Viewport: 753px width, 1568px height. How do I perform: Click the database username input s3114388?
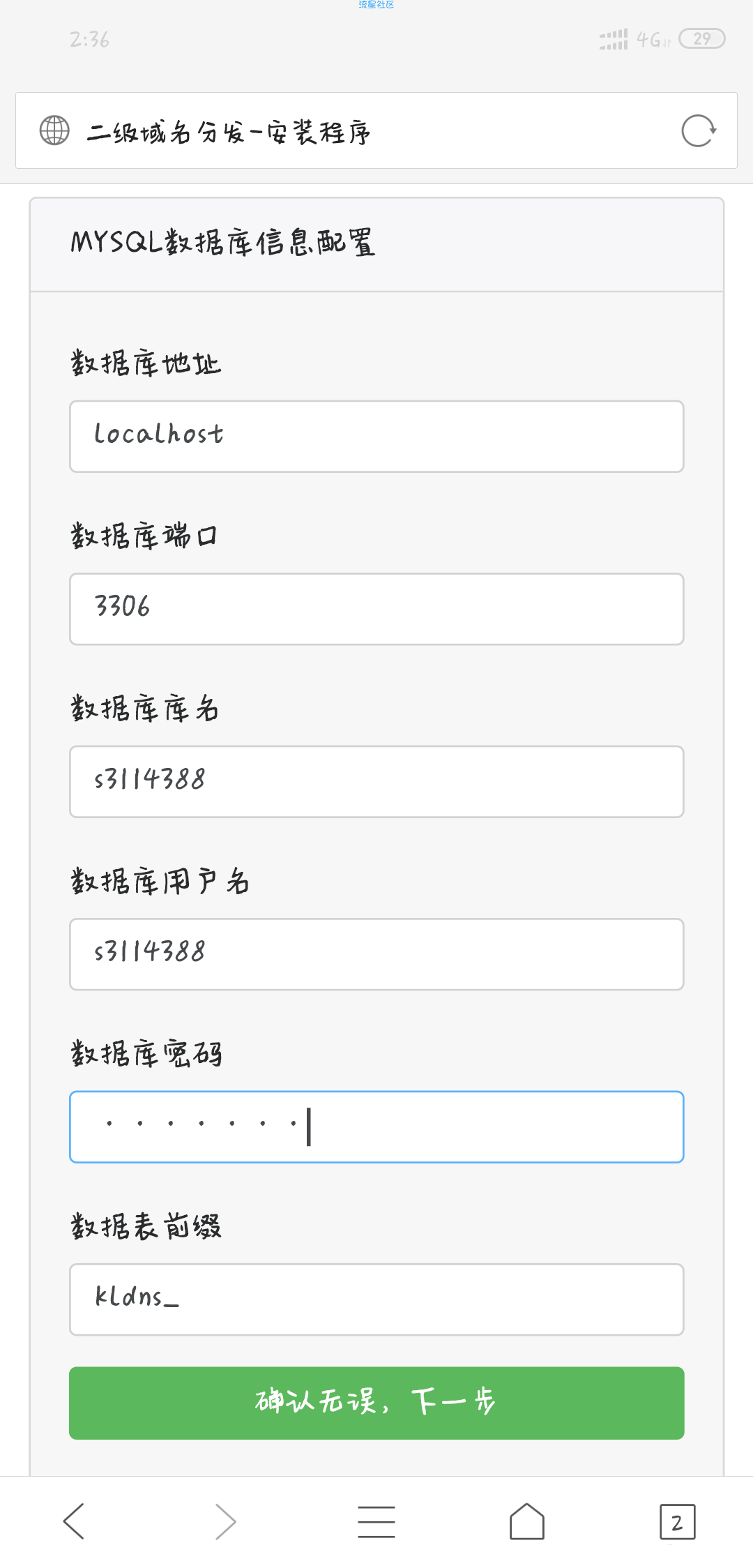coord(376,954)
